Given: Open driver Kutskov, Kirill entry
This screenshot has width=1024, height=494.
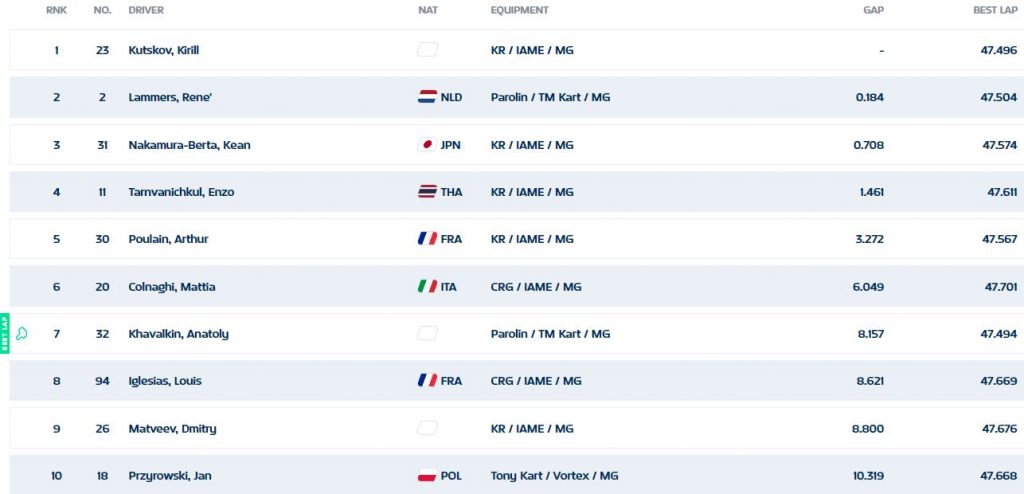Looking at the screenshot, I should click(164, 50).
